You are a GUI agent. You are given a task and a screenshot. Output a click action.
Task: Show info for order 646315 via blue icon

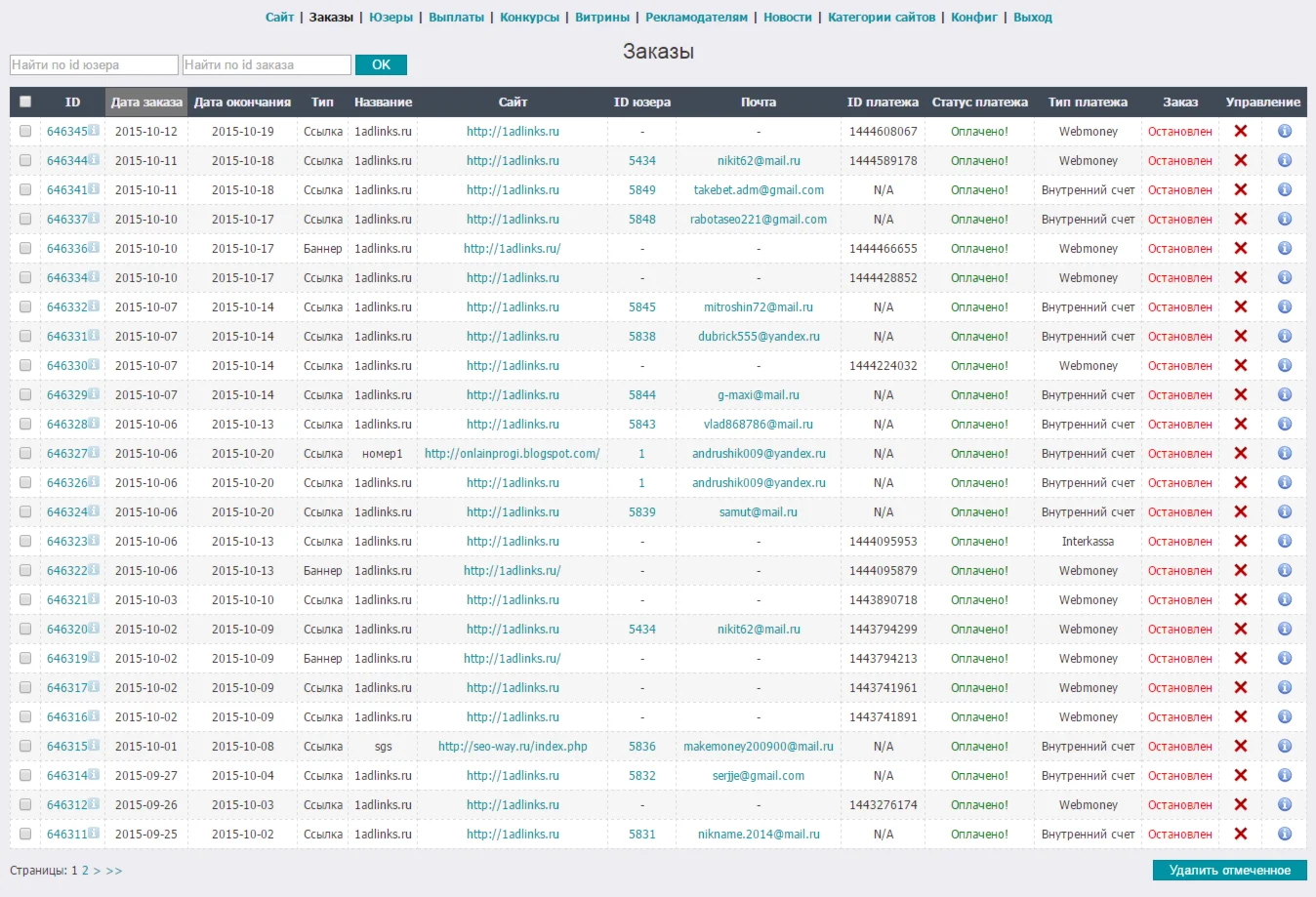(1285, 746)
